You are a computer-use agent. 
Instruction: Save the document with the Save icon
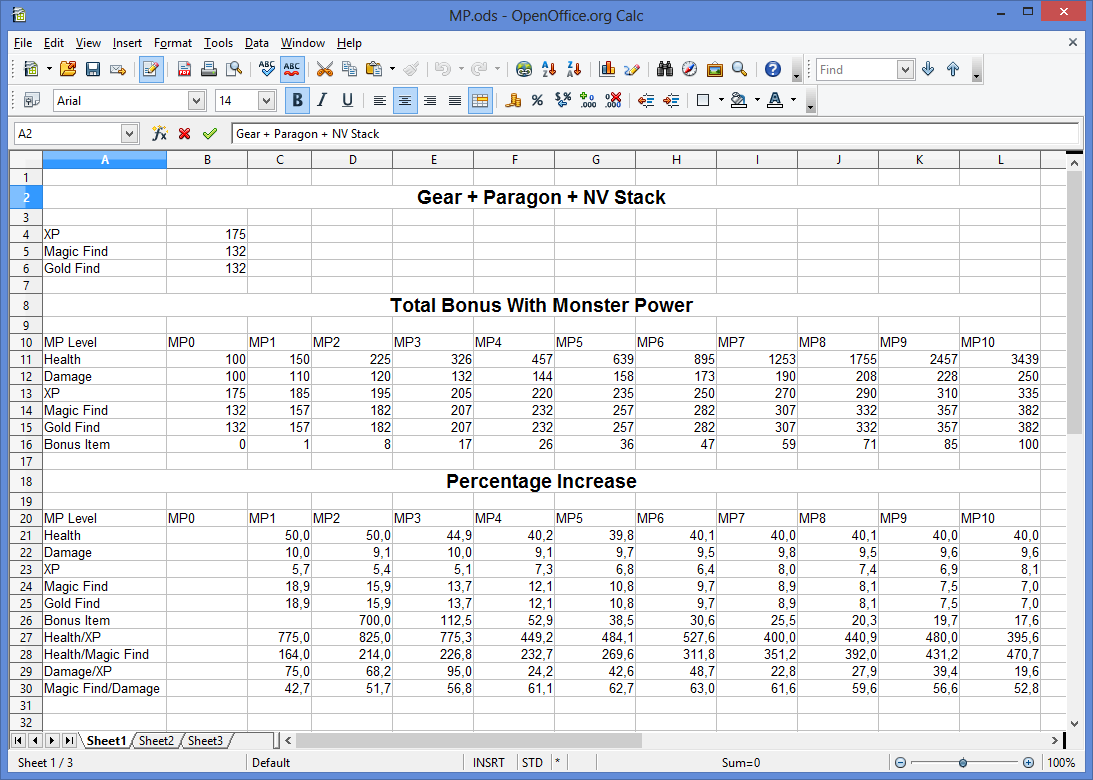click(x=93, y=69)
